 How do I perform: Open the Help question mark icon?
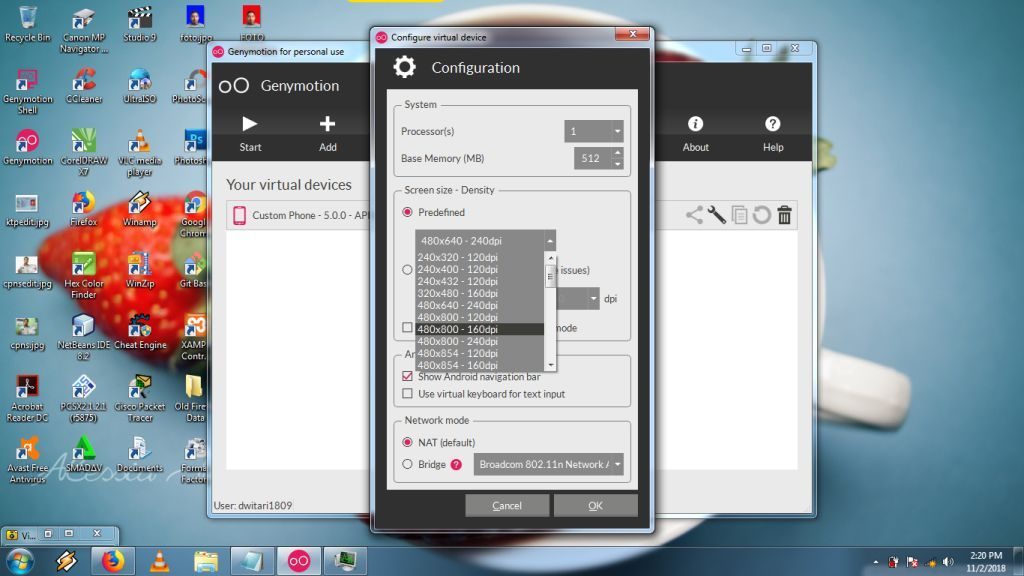pyautogui.click(x=773, y=124)
